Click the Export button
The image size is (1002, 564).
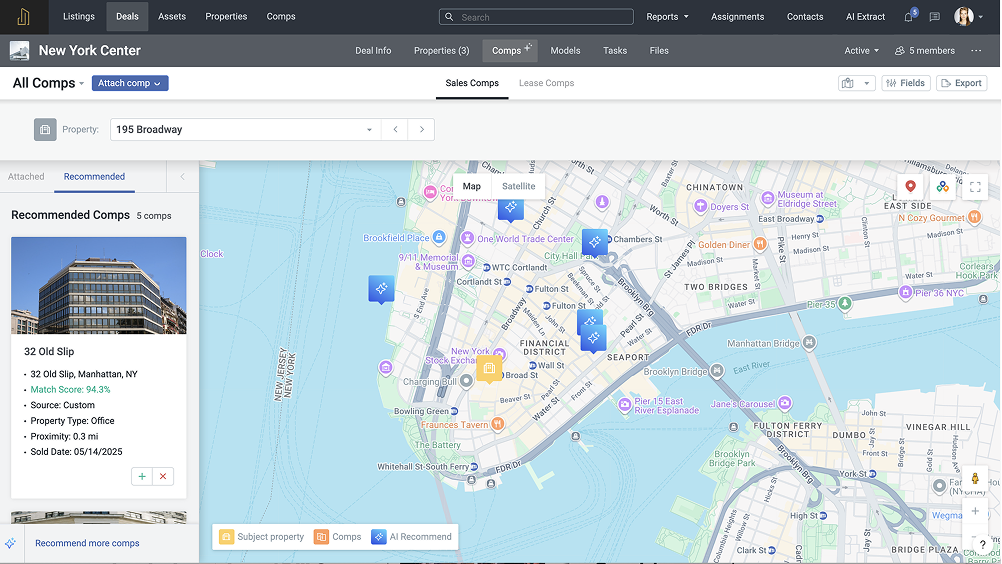961,83
